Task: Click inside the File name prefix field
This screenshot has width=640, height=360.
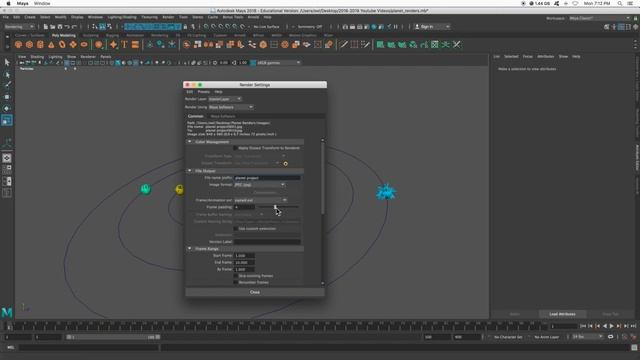Action: pyautogui.click(x=267, y=178)
